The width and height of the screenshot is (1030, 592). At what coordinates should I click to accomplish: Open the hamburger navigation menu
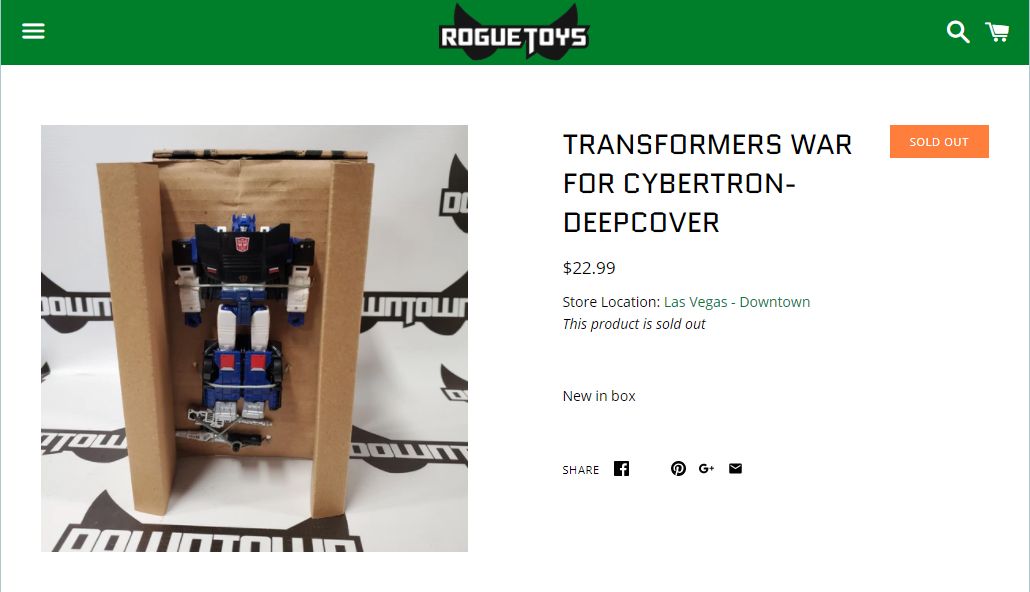tap(33, 31)
